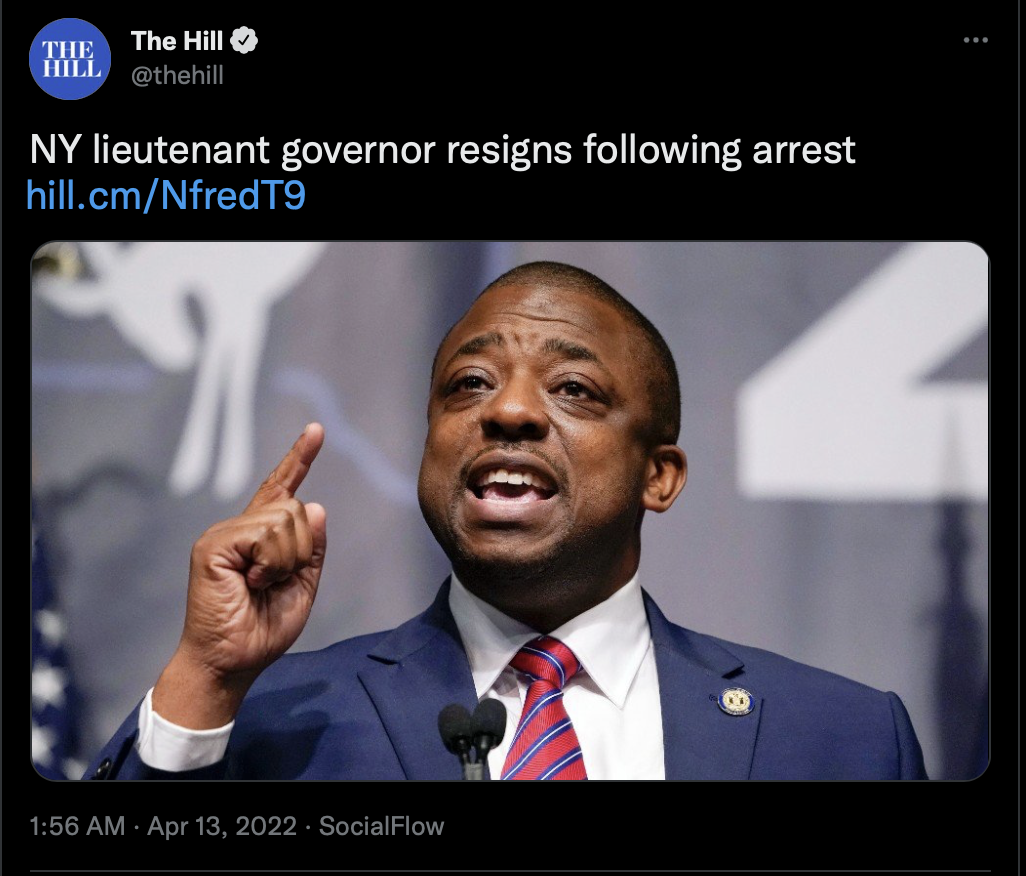Open The Hill profile avatar logo

[x=70, y=59]
